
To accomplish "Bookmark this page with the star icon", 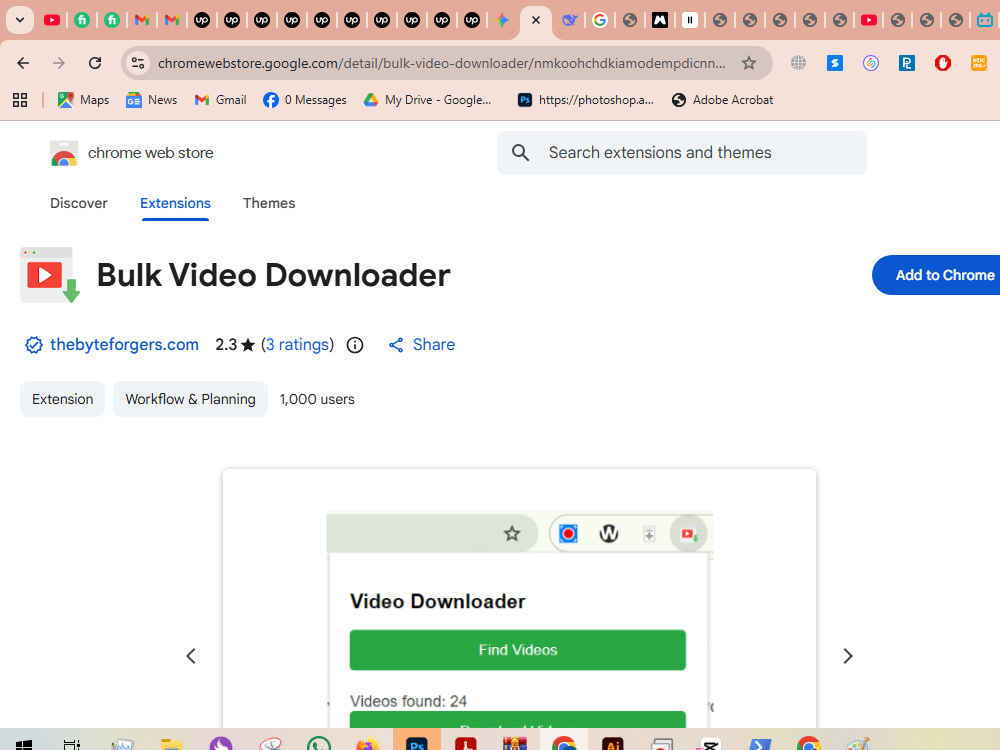I will tap(749, 63).
